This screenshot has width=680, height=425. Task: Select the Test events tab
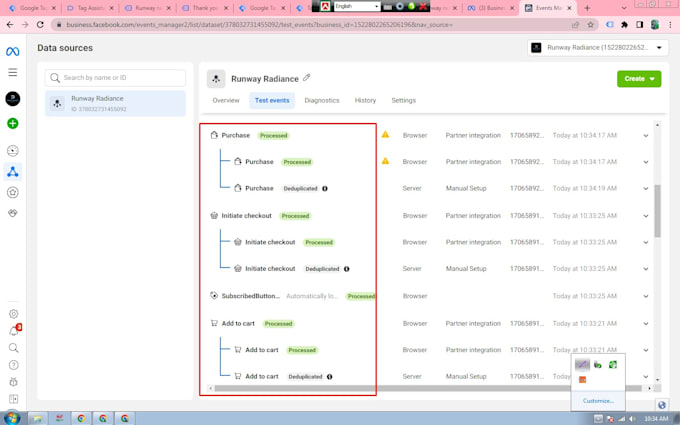[272, 100]
